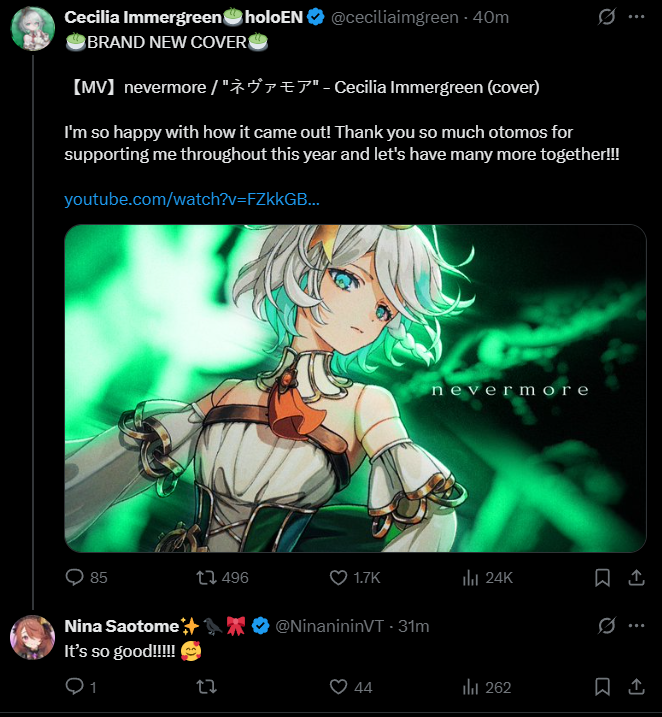Like Cecilia Immergreen's tweet
662x717 pixels.
[x=355, y=578]
